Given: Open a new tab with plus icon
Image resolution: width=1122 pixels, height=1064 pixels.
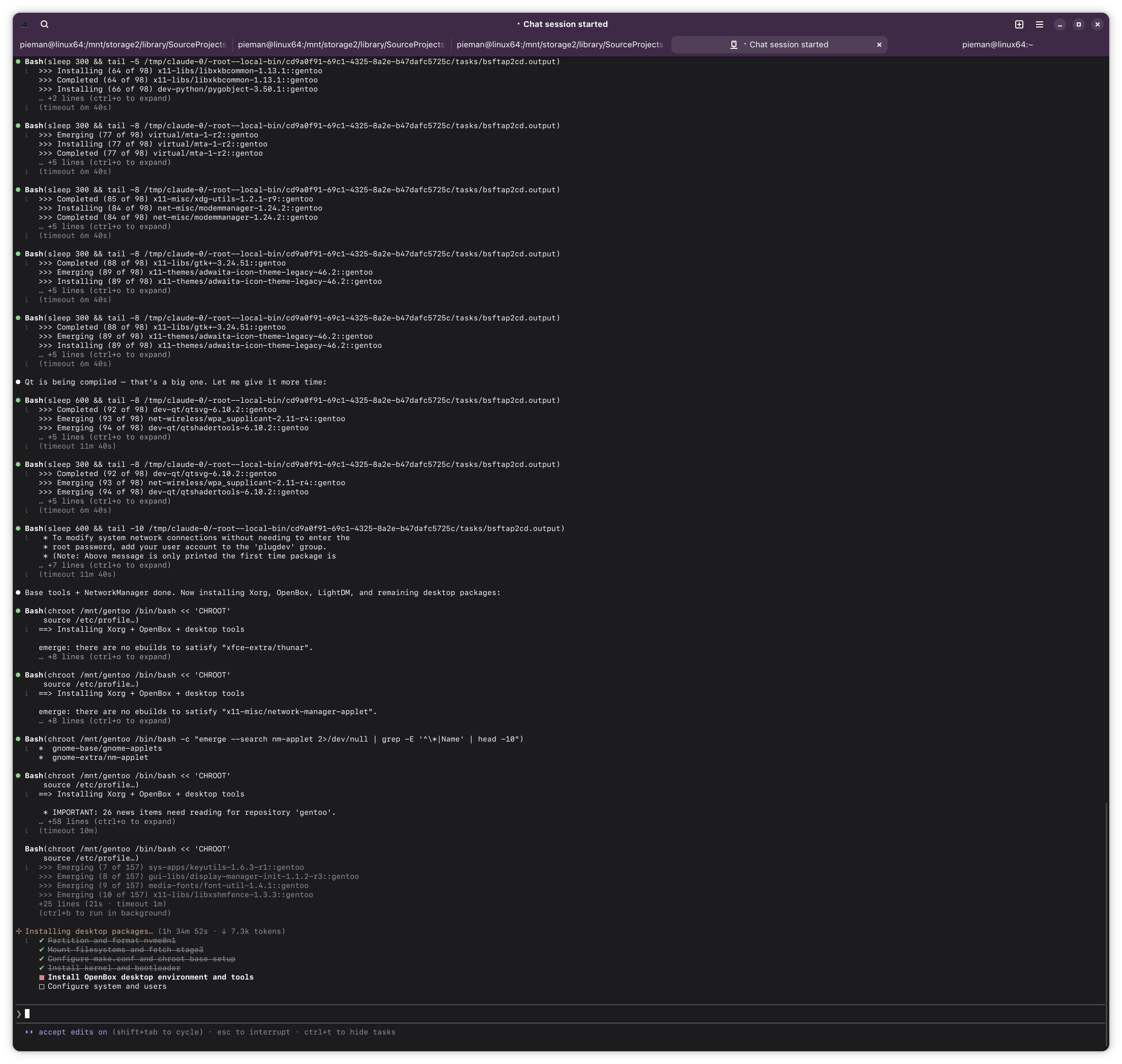Looking at the screenshot, I should (1019, 24).
